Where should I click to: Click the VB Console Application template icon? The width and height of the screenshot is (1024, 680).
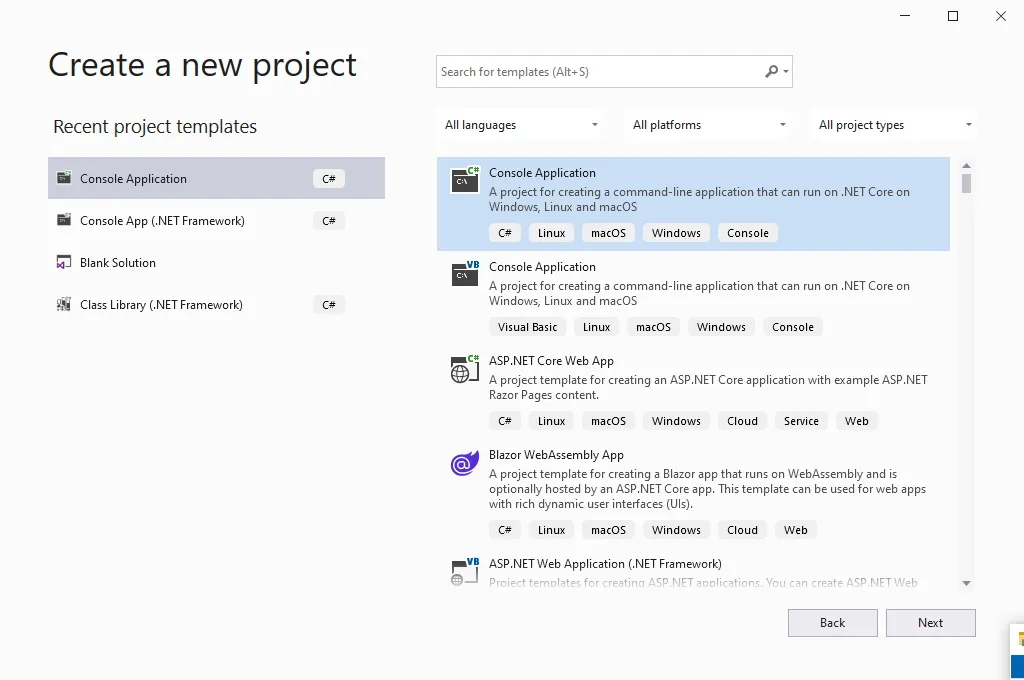coord(465,273)
